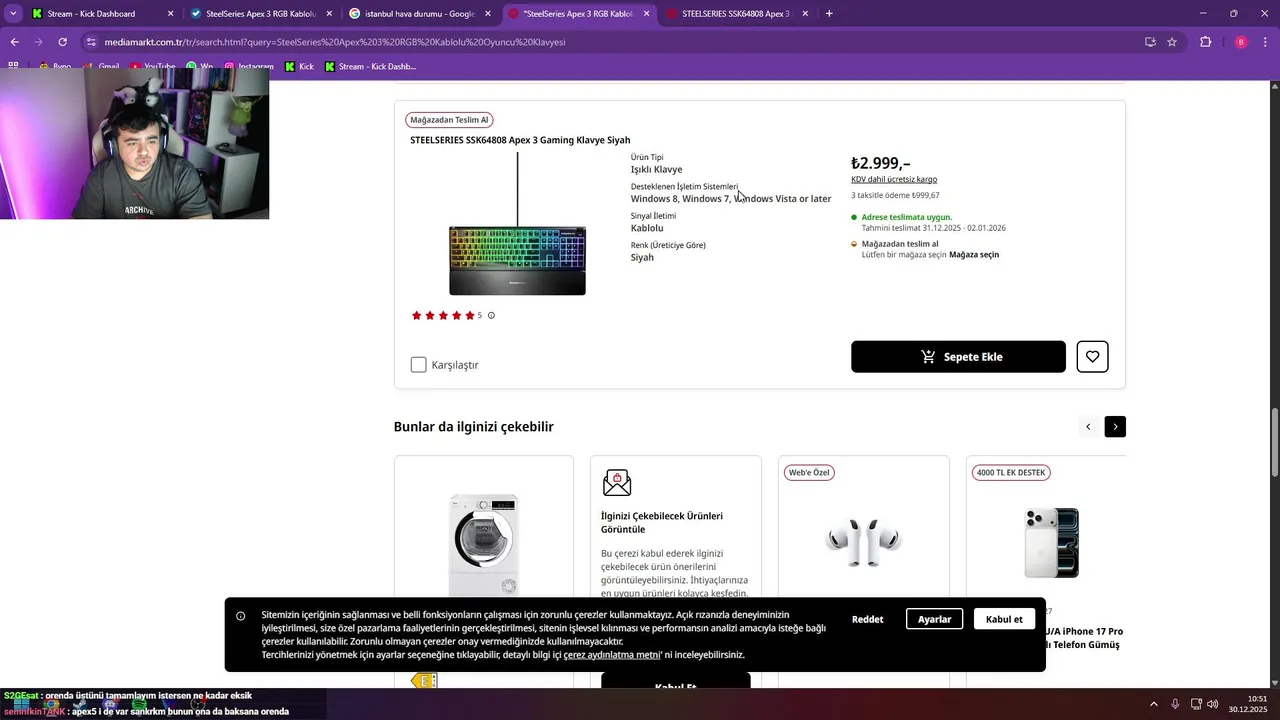Open the volume tray icon
Image resolution: width=1280 pixels, height=720 pixels.
point(1213,704)
